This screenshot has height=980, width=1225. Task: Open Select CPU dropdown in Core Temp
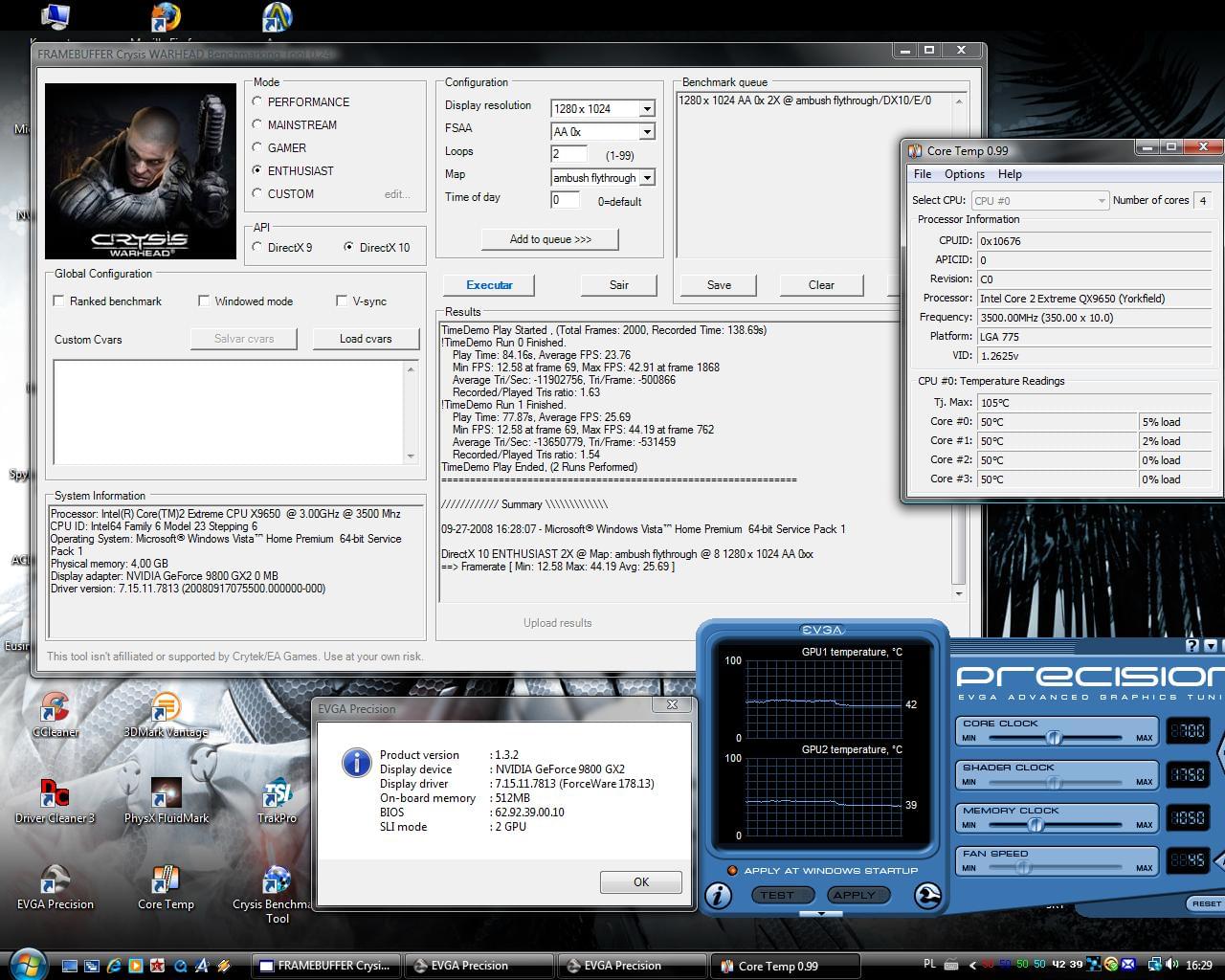(x=1039, y=200)
